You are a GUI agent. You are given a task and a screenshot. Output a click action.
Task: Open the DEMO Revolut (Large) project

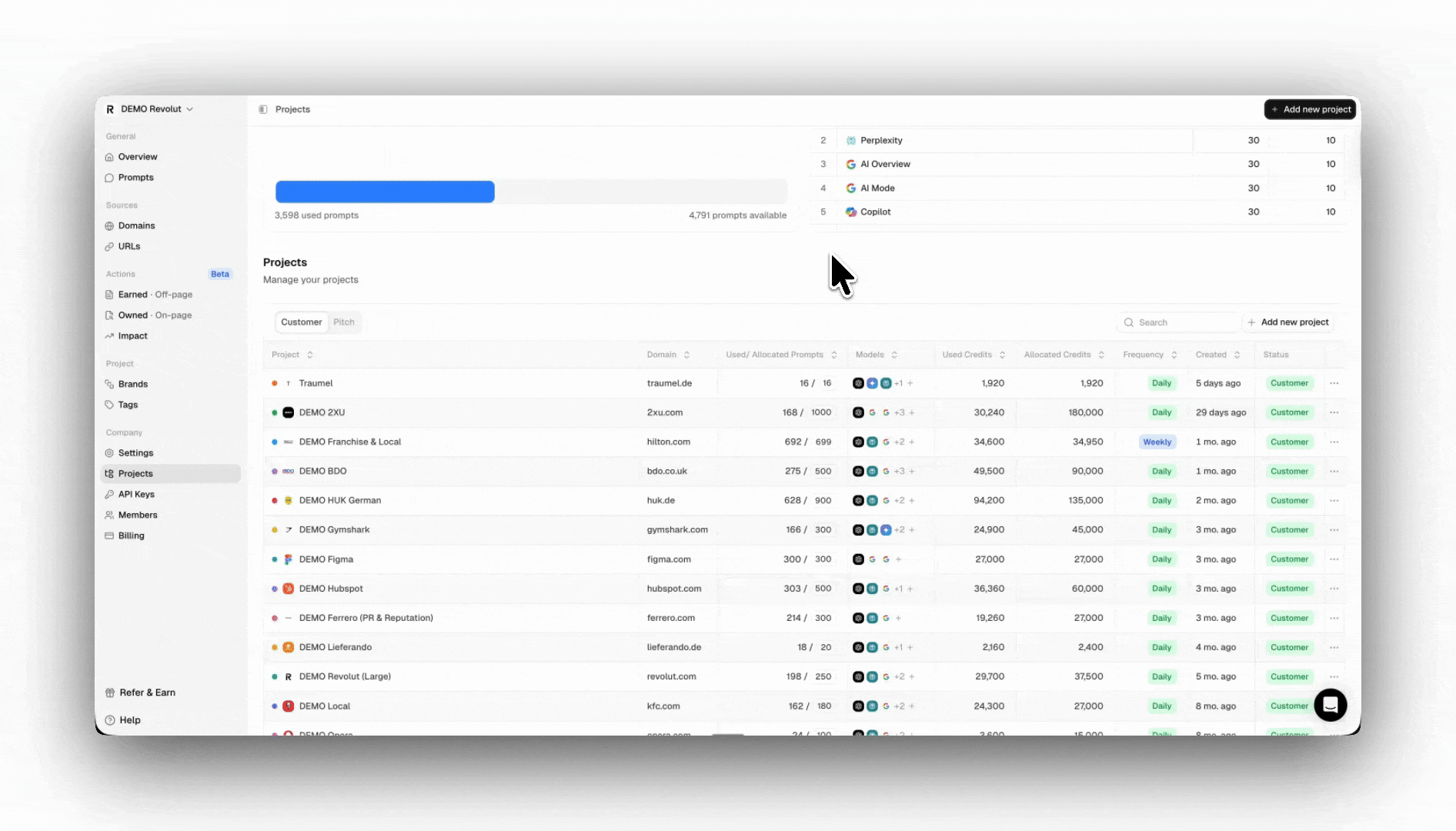345,676
